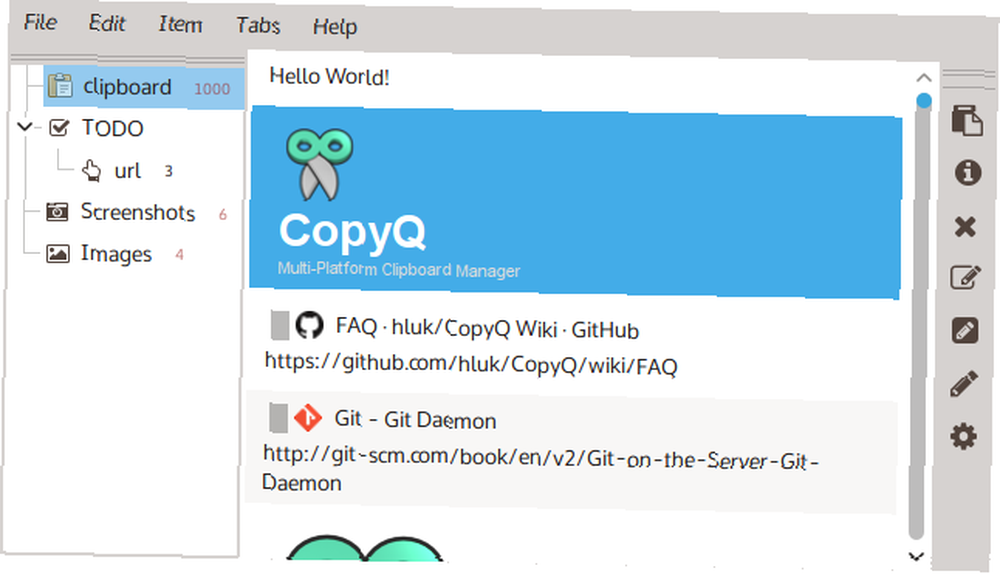Click the 1000 item count on clipboard
Screen dimensions: 1000x574
pos(212,89)
